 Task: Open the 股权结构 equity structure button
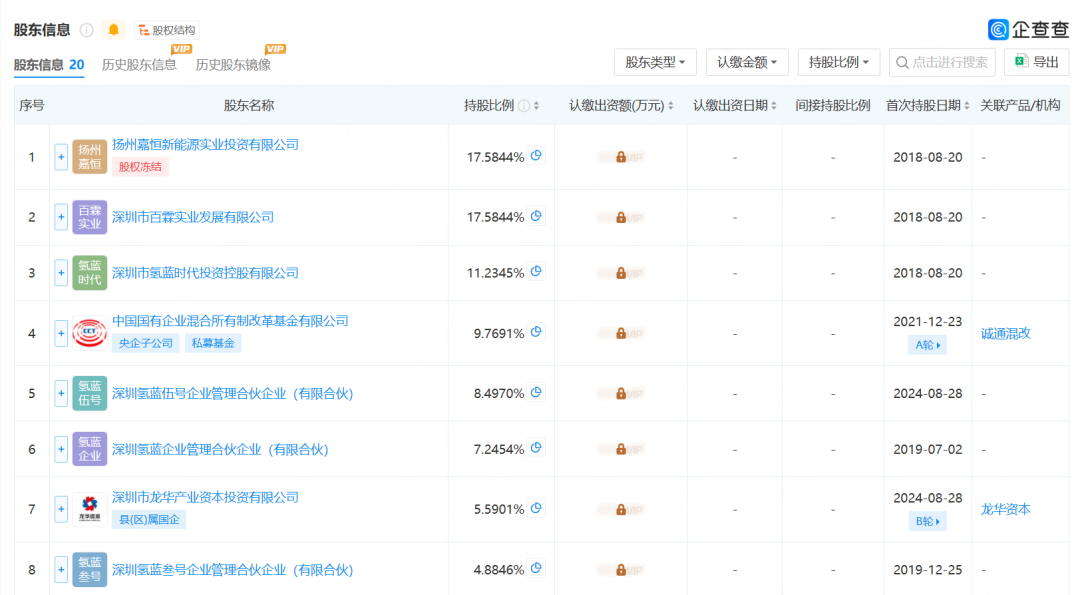[167, 30]
